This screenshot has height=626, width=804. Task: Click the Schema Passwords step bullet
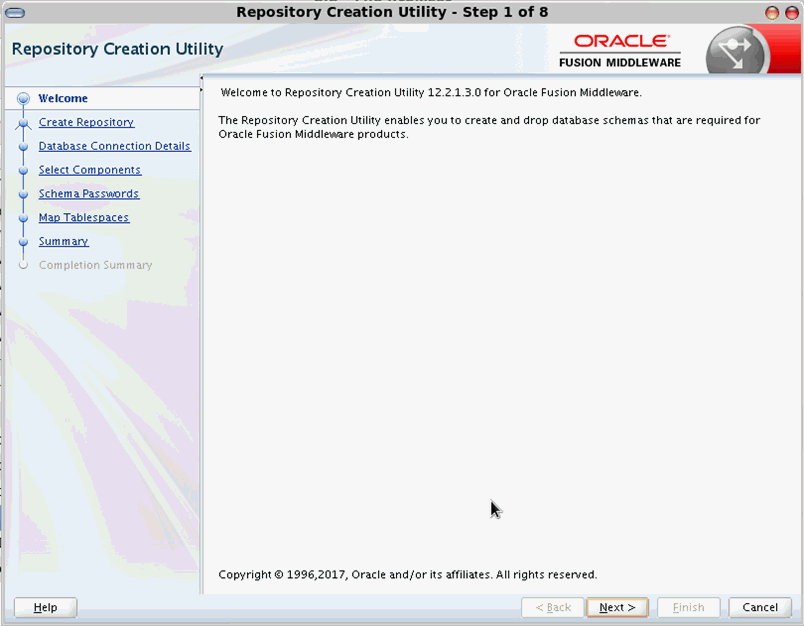(23, 194)
